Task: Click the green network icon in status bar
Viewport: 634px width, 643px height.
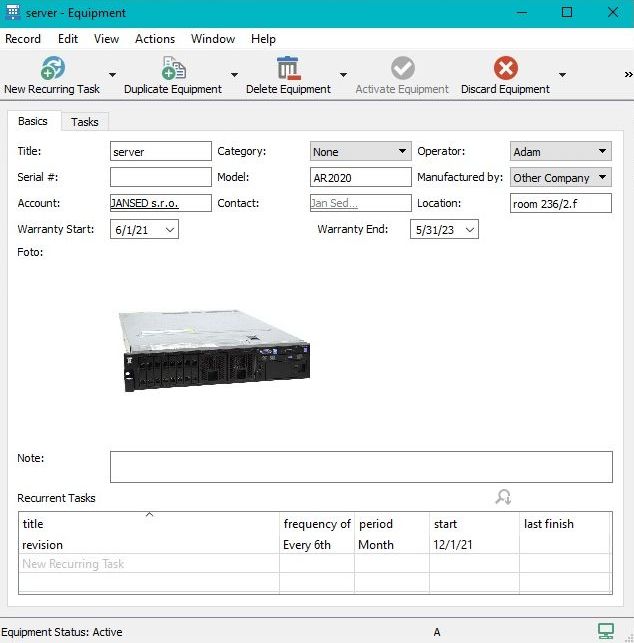Action: 605,631
